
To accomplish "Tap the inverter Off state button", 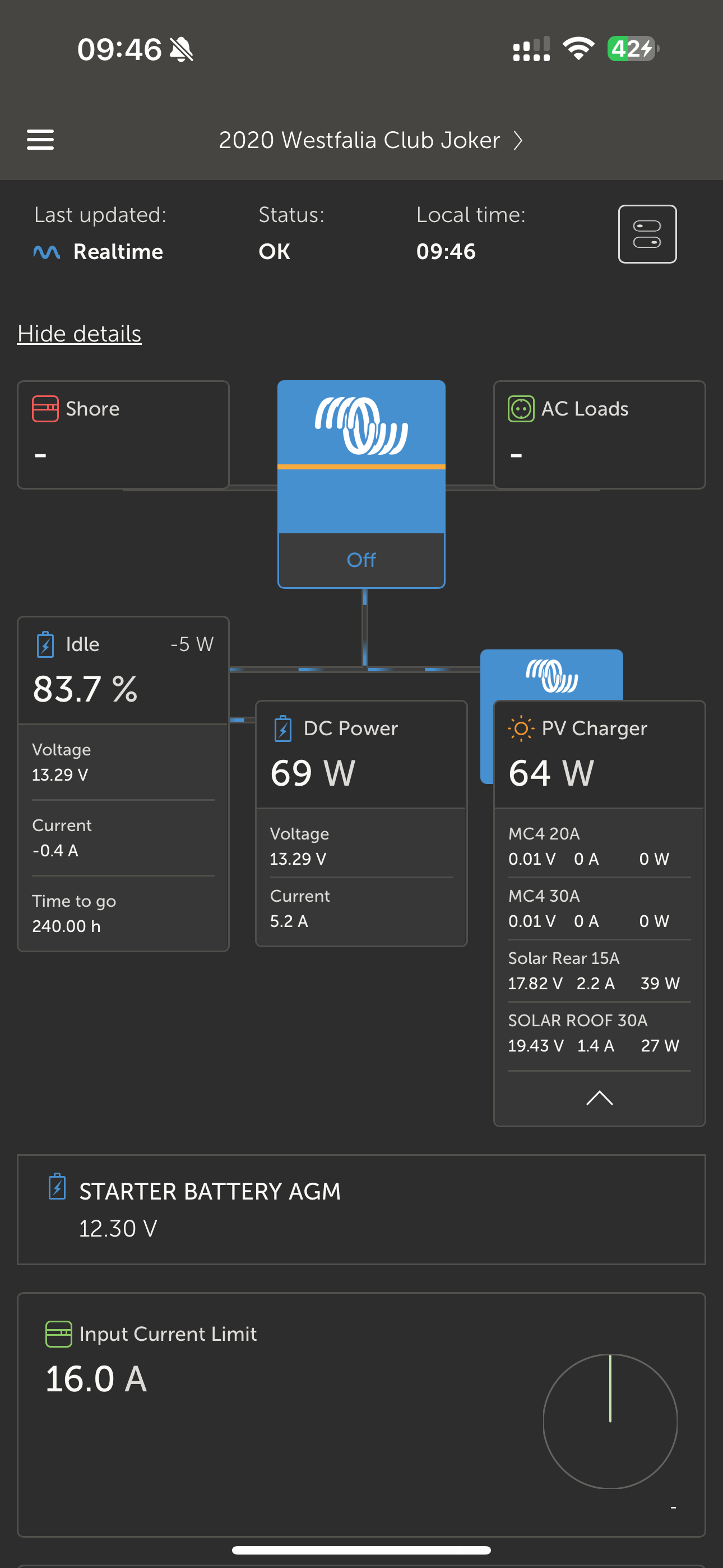I will (361, 560).
